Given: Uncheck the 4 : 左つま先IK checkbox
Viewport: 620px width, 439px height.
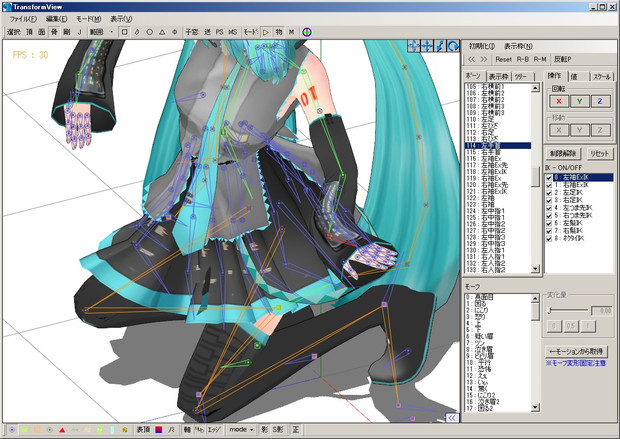Looking at the screenshot, I should coord(549,208).
